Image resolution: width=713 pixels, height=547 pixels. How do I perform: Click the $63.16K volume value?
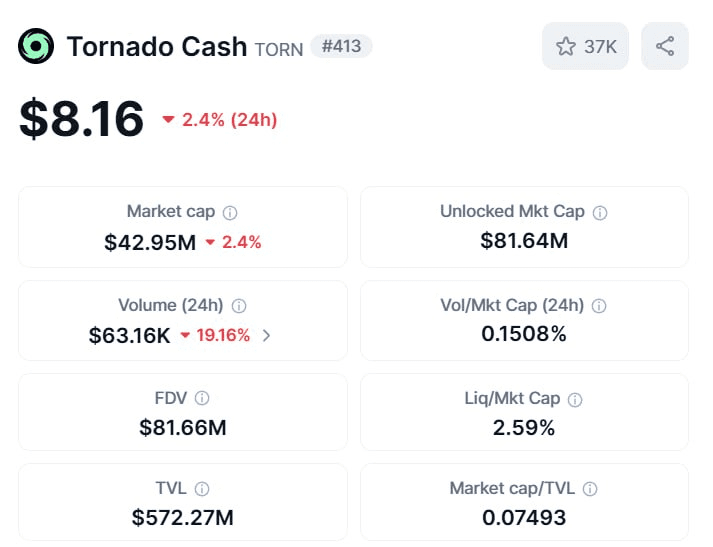point(130,336)
